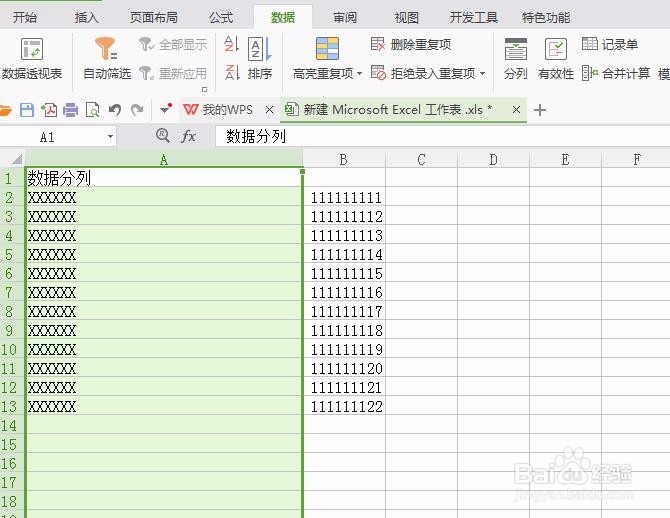The height and width of the screenshot is (518, 670).
Task: Select the XXXXXX cell in row 10
Action: [x=164, y=349]
